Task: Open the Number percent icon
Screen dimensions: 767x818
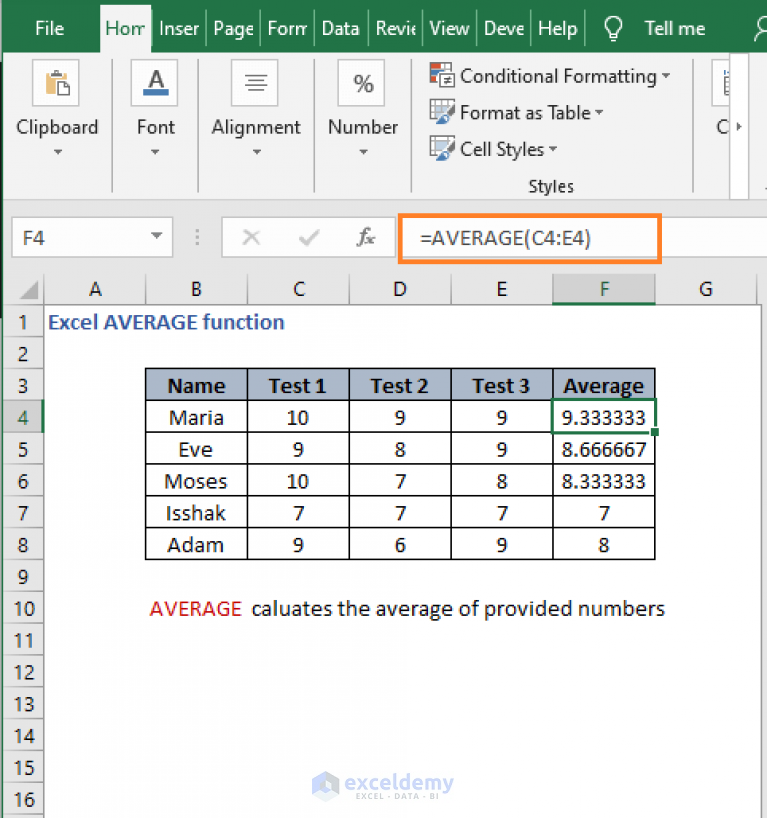Action: pyautogui.click(x=362, y=83)
